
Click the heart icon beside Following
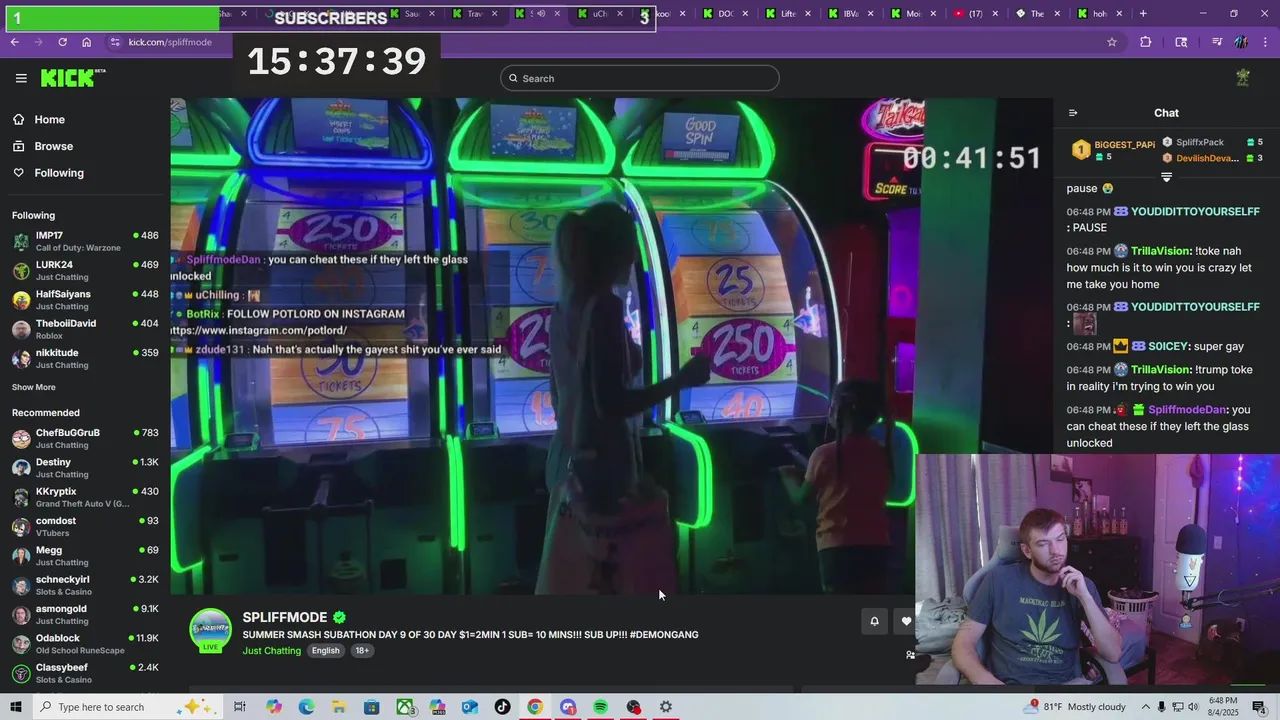tap(18, 173)
